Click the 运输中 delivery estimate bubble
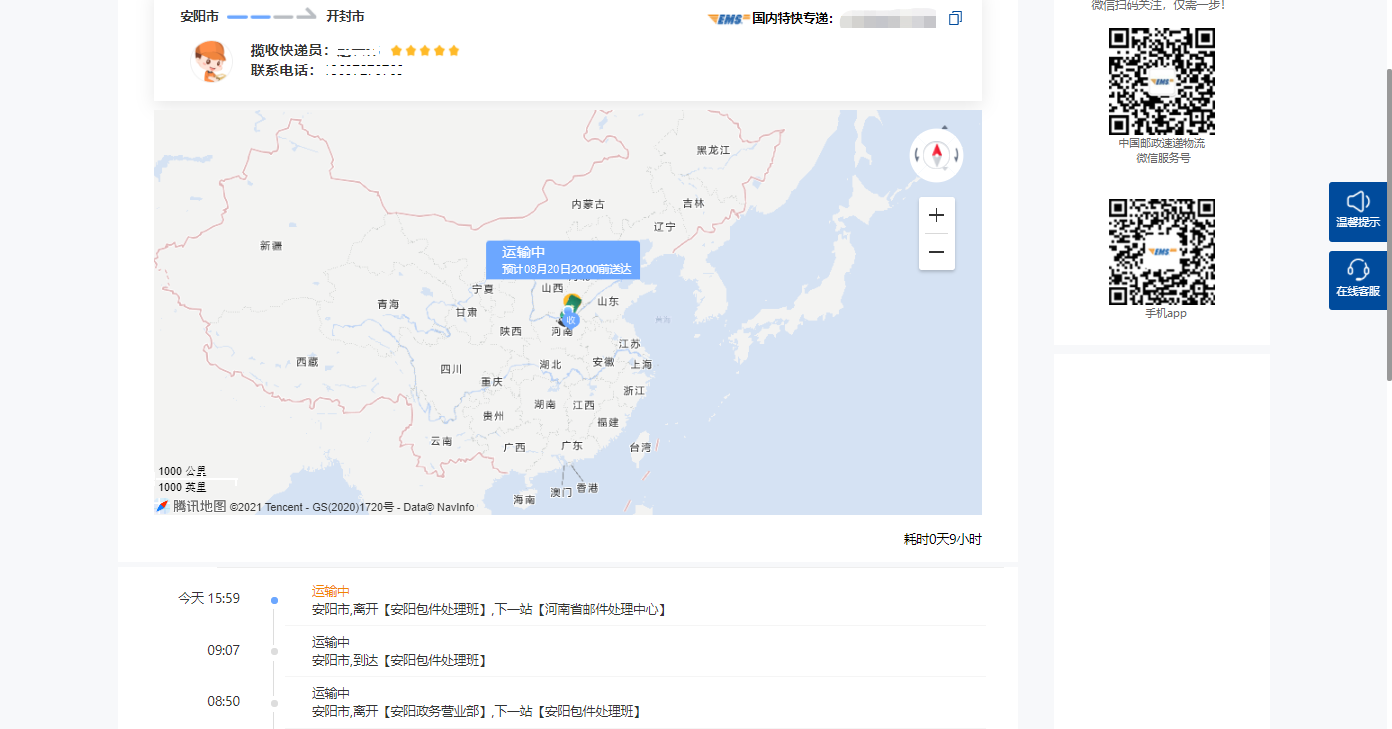This screenshot has height=729, width=1392. (563, 260)
